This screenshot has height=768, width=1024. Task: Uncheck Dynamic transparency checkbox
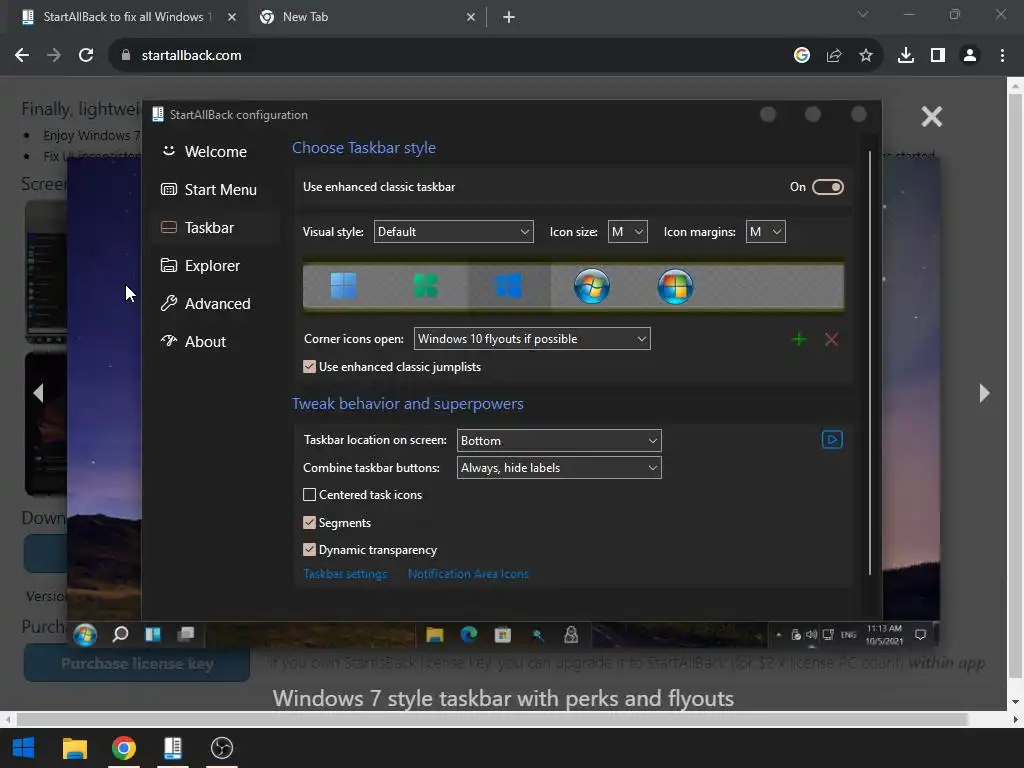[310, 550]
